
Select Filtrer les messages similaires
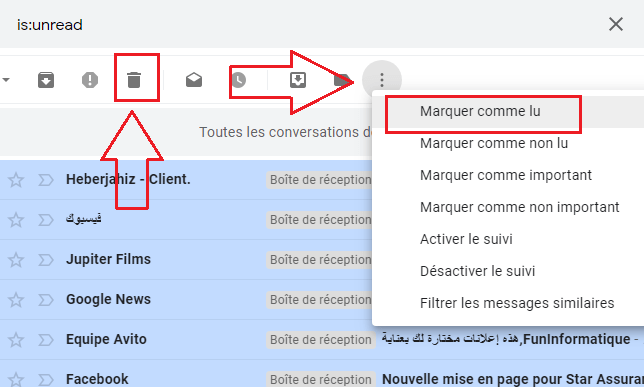tap(517, 304)
